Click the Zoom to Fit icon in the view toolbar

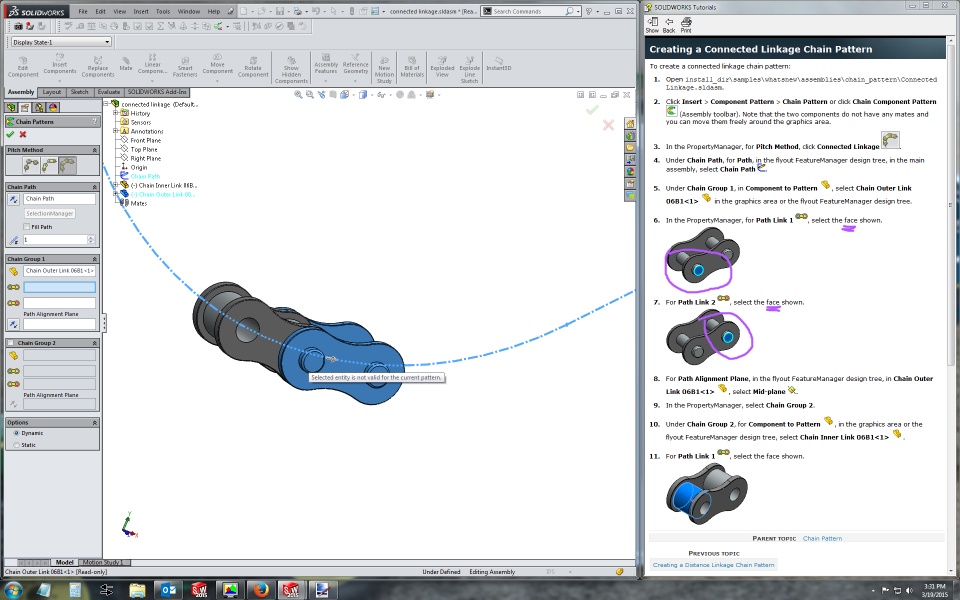298,95
